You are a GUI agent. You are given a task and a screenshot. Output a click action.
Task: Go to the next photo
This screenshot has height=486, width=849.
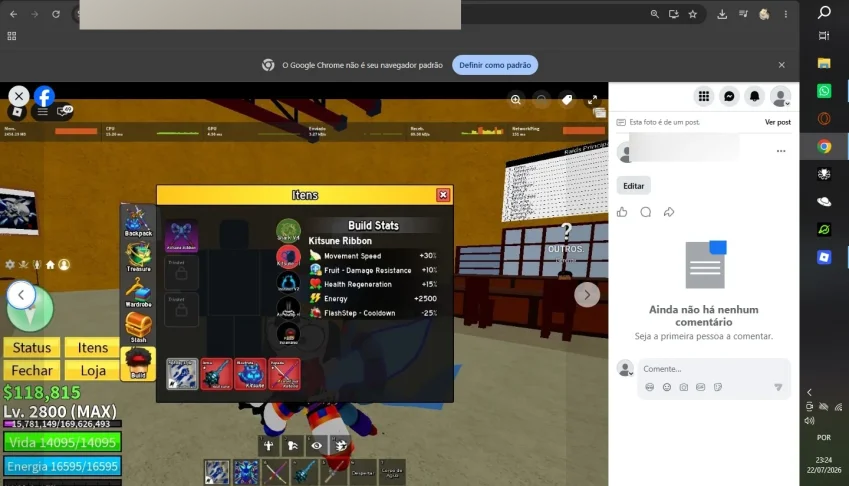pos(587,295)
